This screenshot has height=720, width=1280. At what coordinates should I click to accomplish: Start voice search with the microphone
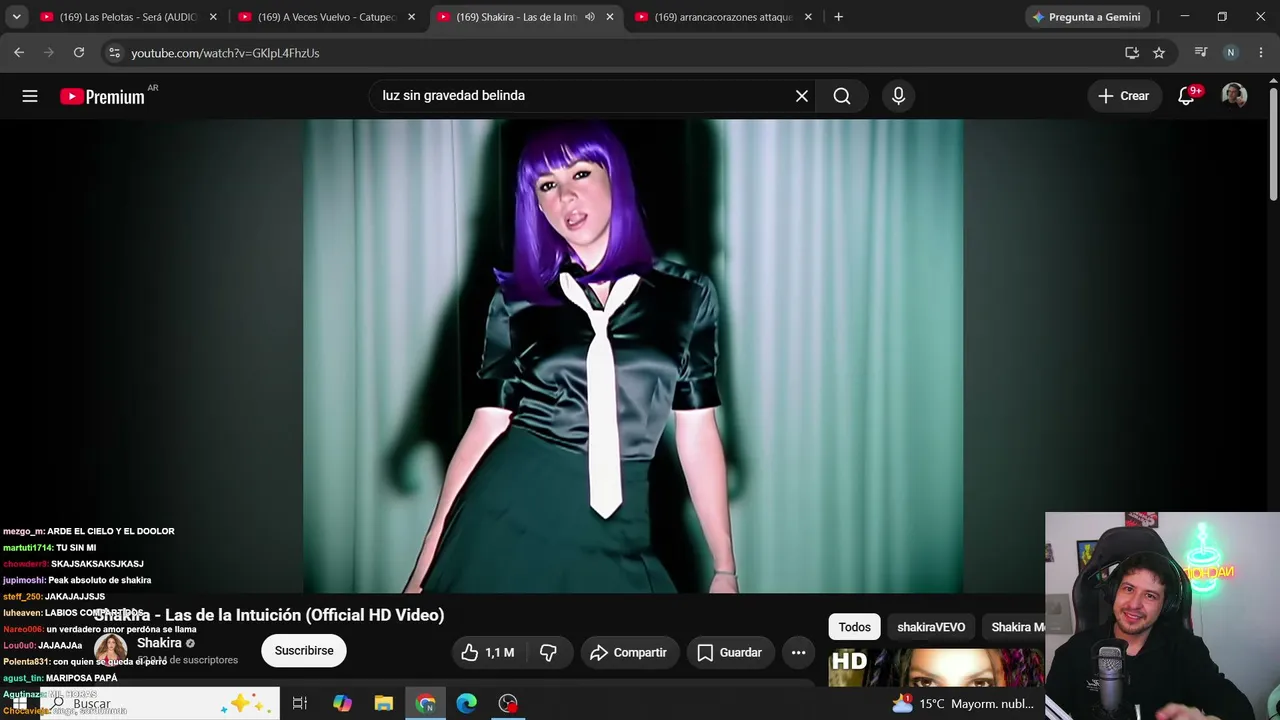[x=898, y=96]
